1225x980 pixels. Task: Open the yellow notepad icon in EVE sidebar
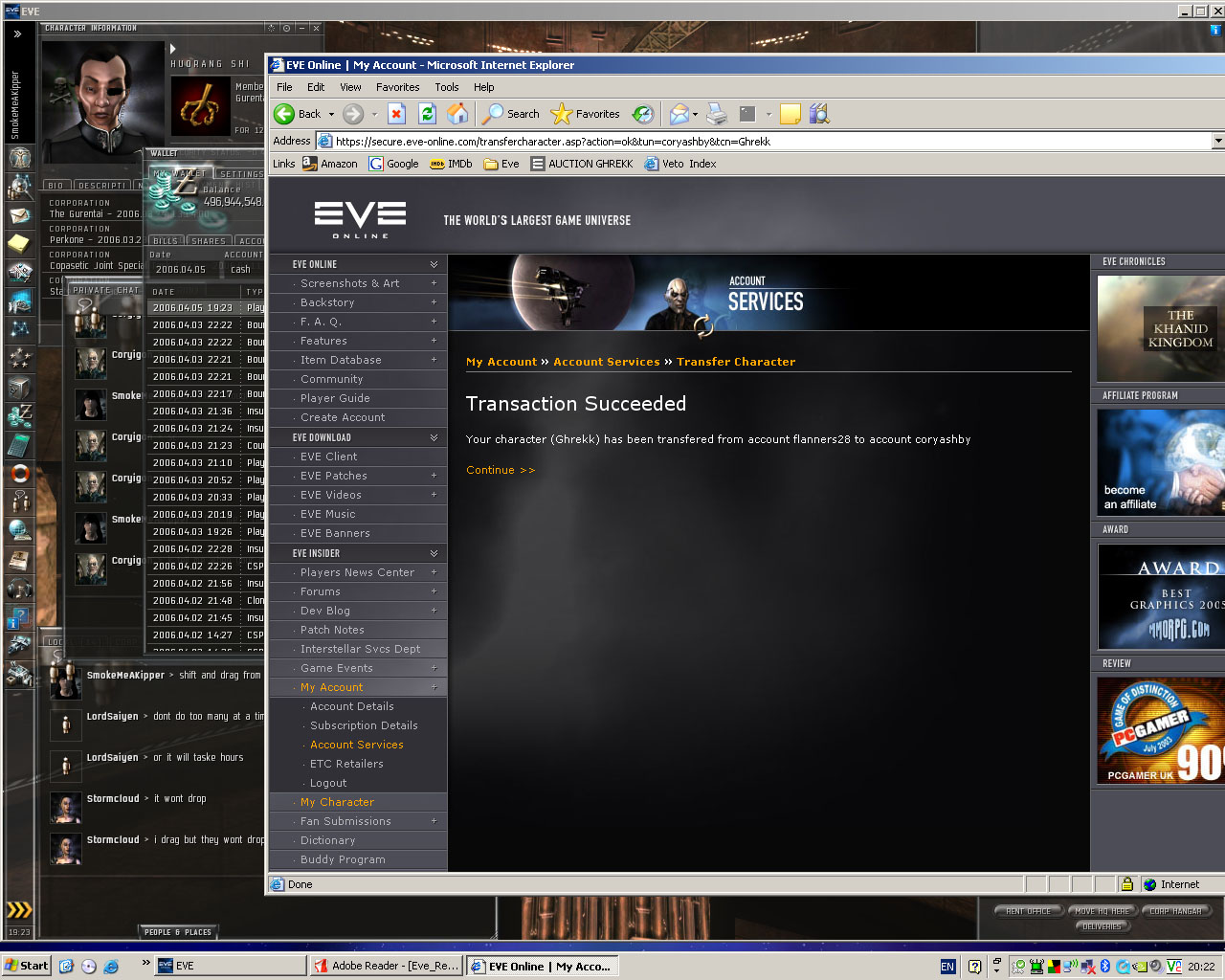point(19,243)
